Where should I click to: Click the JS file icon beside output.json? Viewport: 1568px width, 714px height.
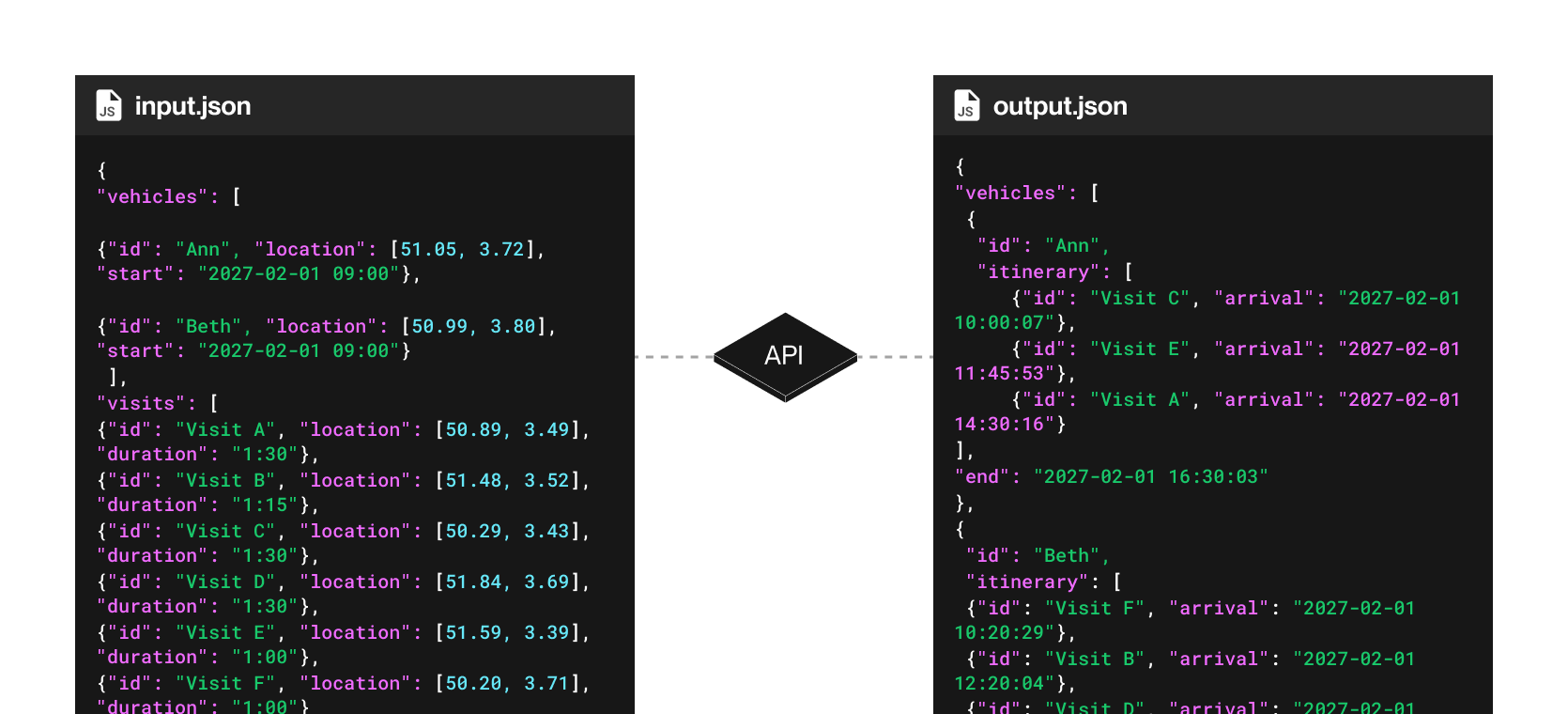[x=967, y=105]
